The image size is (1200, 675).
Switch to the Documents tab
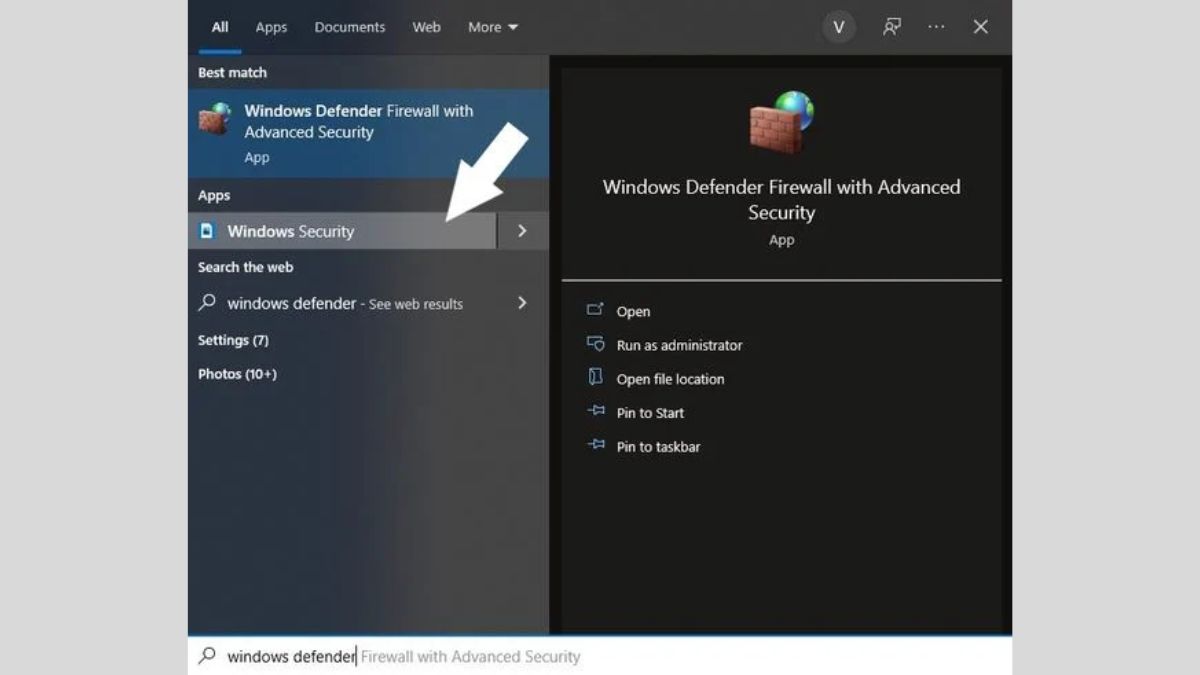pos(350,27)
